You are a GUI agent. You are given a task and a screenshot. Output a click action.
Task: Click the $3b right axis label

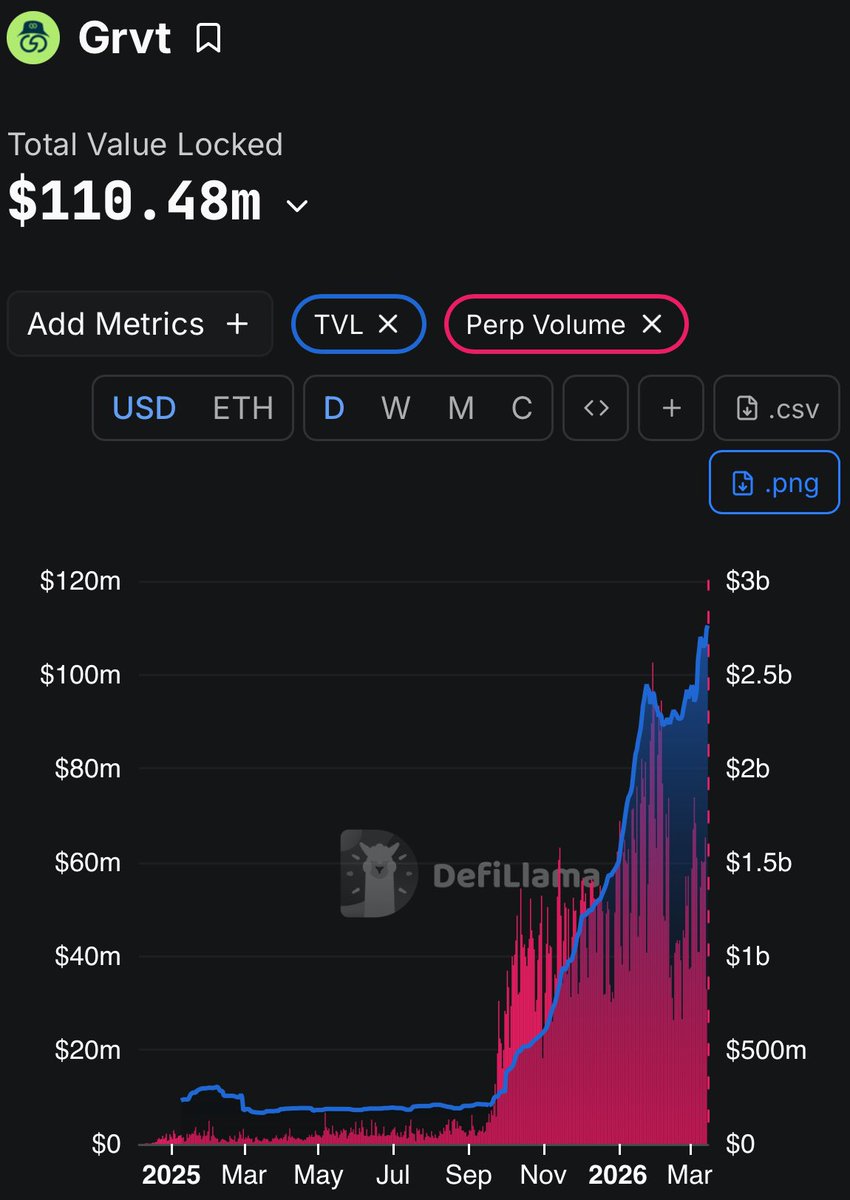(748, 581)
